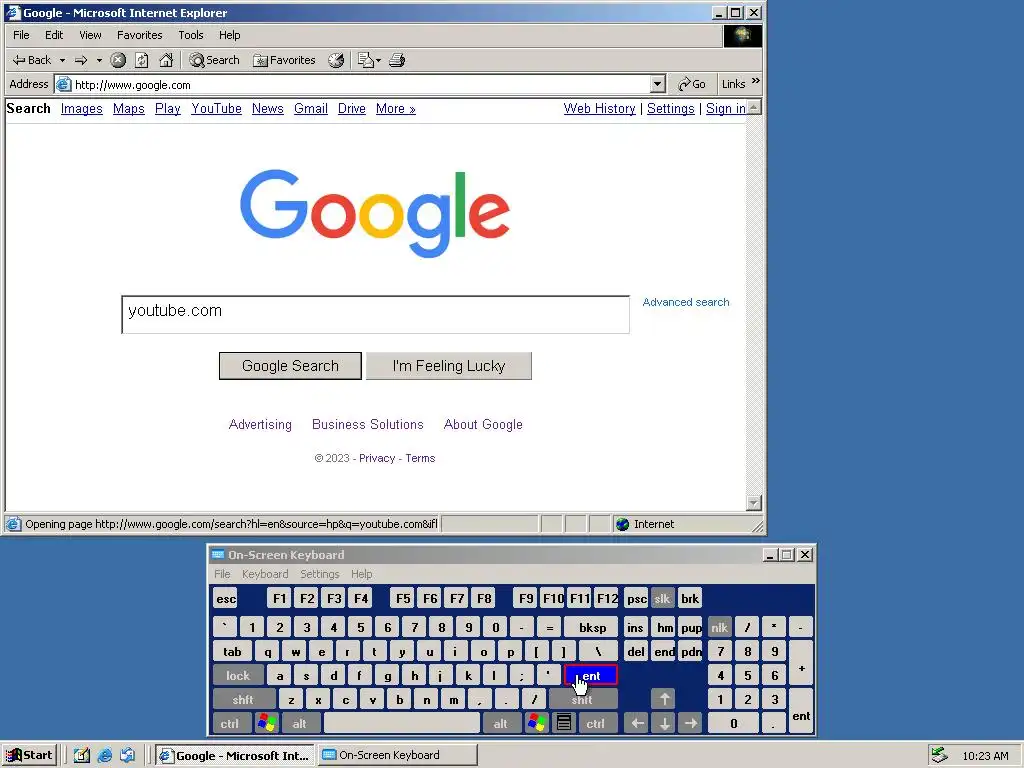Click the address bar URL field

[x=361, y=84]
